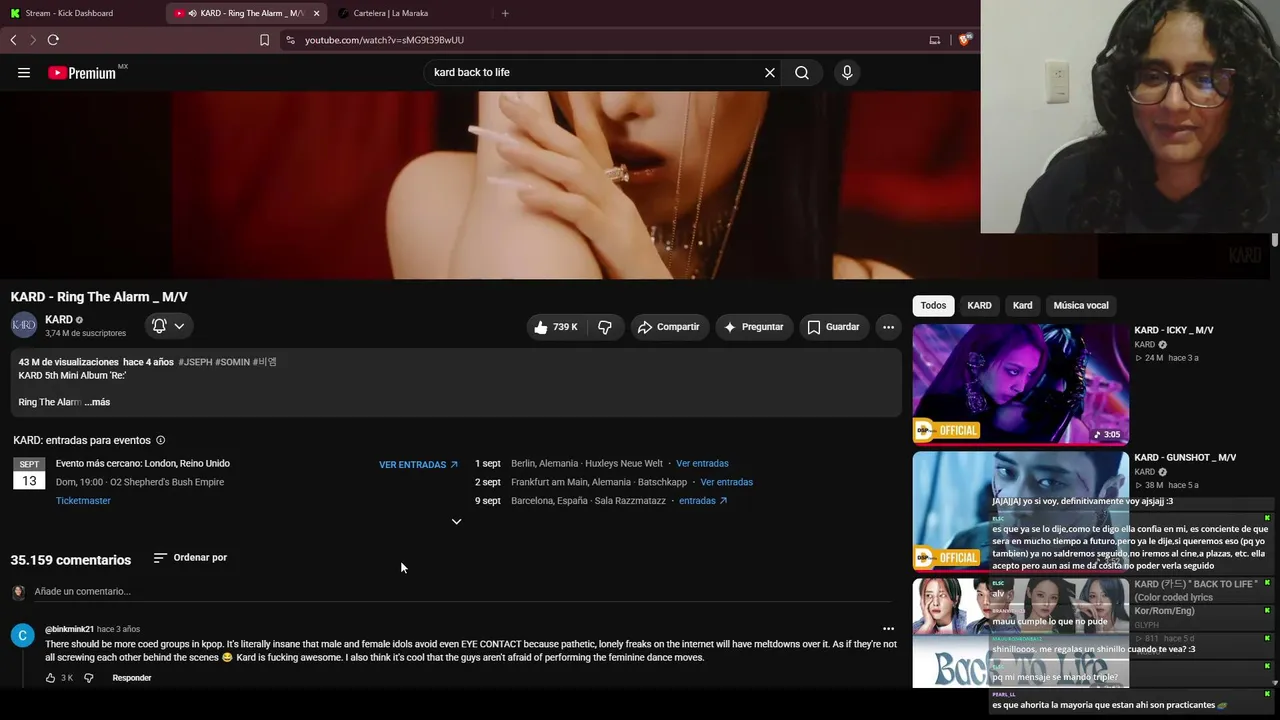Open more actions menu beside Guardar
The image size is (1280, 720).
click(888, 327)
